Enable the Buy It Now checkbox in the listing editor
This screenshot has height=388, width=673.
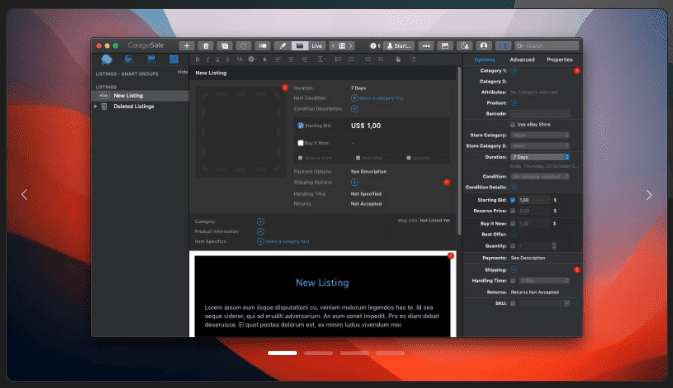(x=300, y=143)
